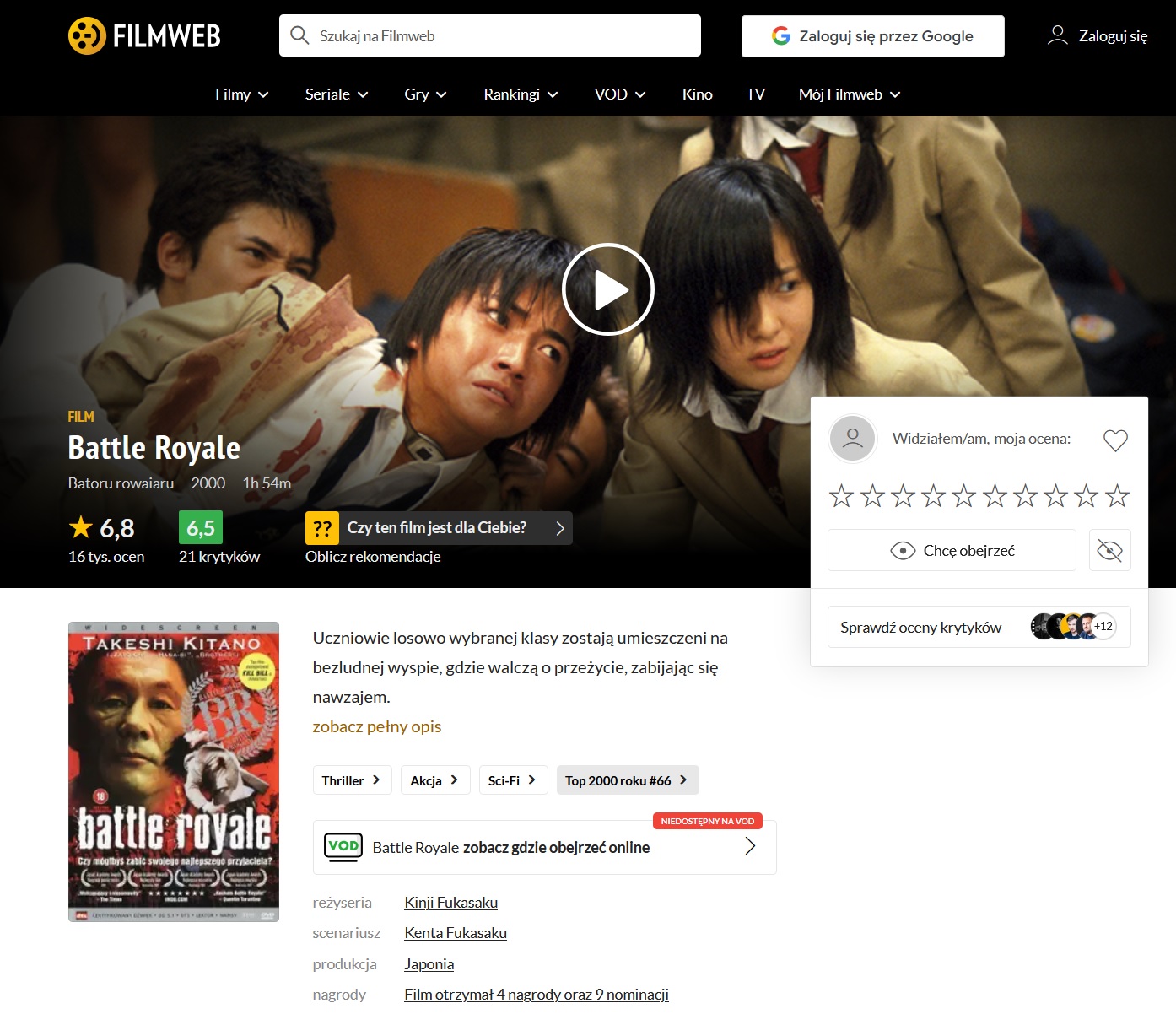Click the Filmweb logo

coord(144,35)
